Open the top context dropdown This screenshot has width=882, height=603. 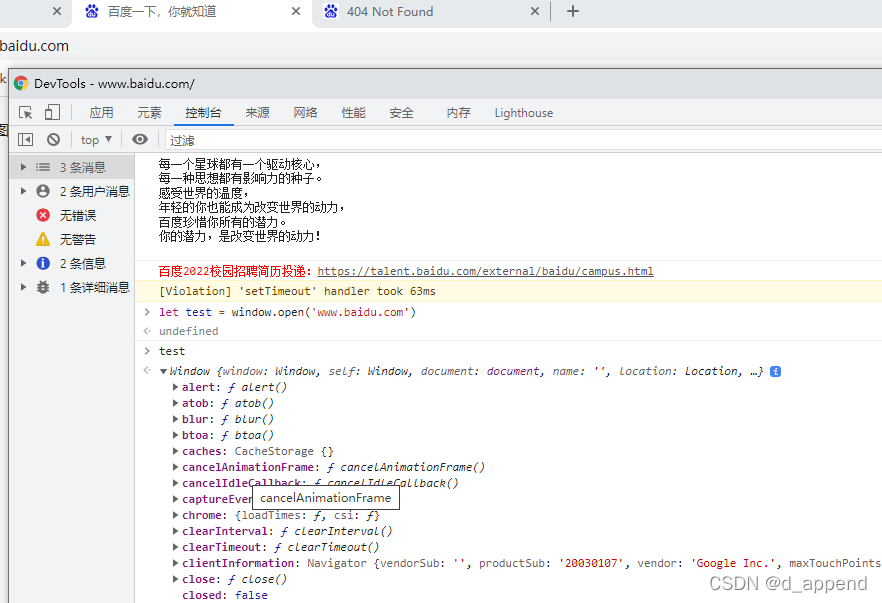point(96,140)
